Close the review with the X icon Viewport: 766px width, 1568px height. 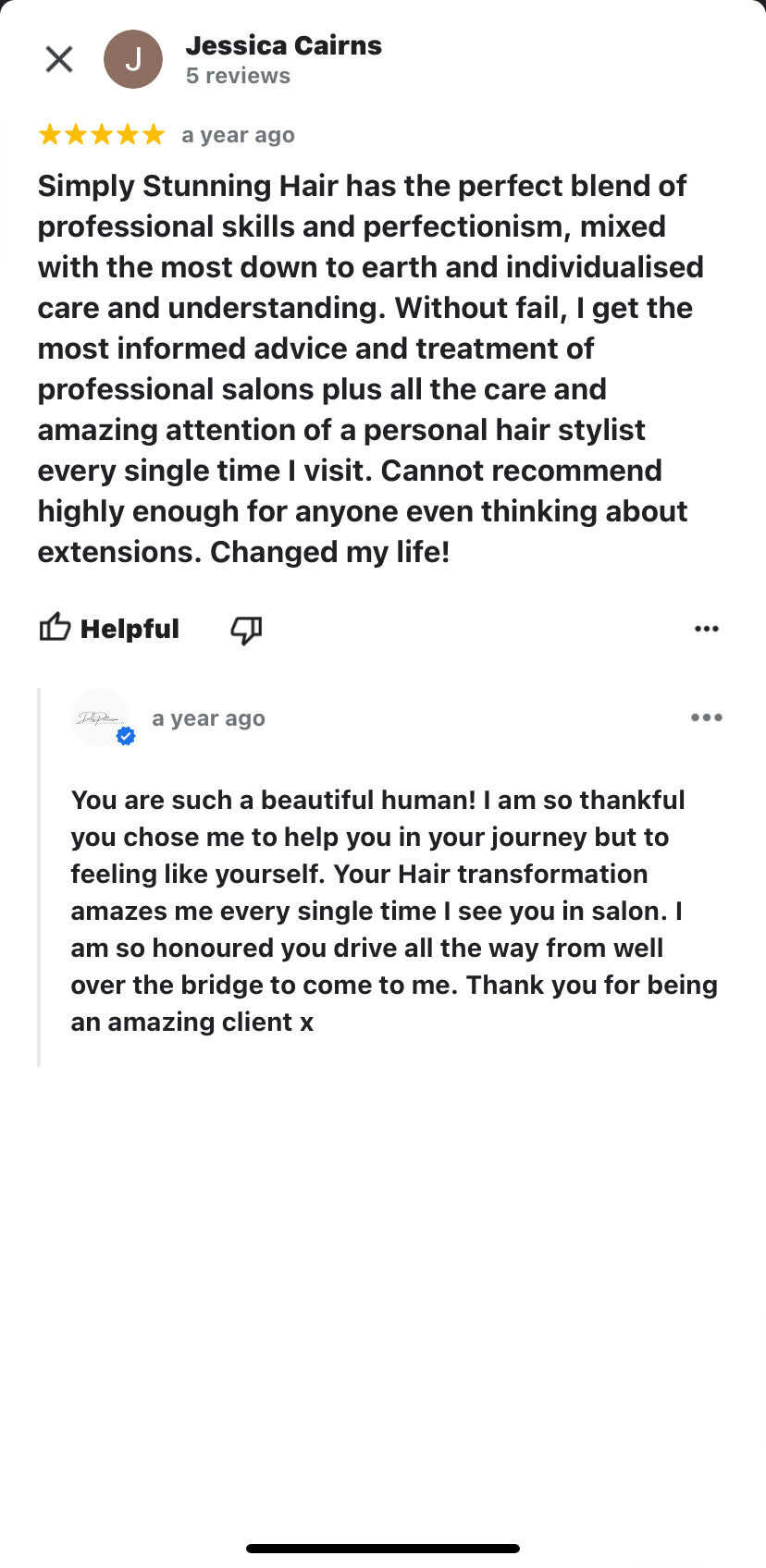point(59,59)
